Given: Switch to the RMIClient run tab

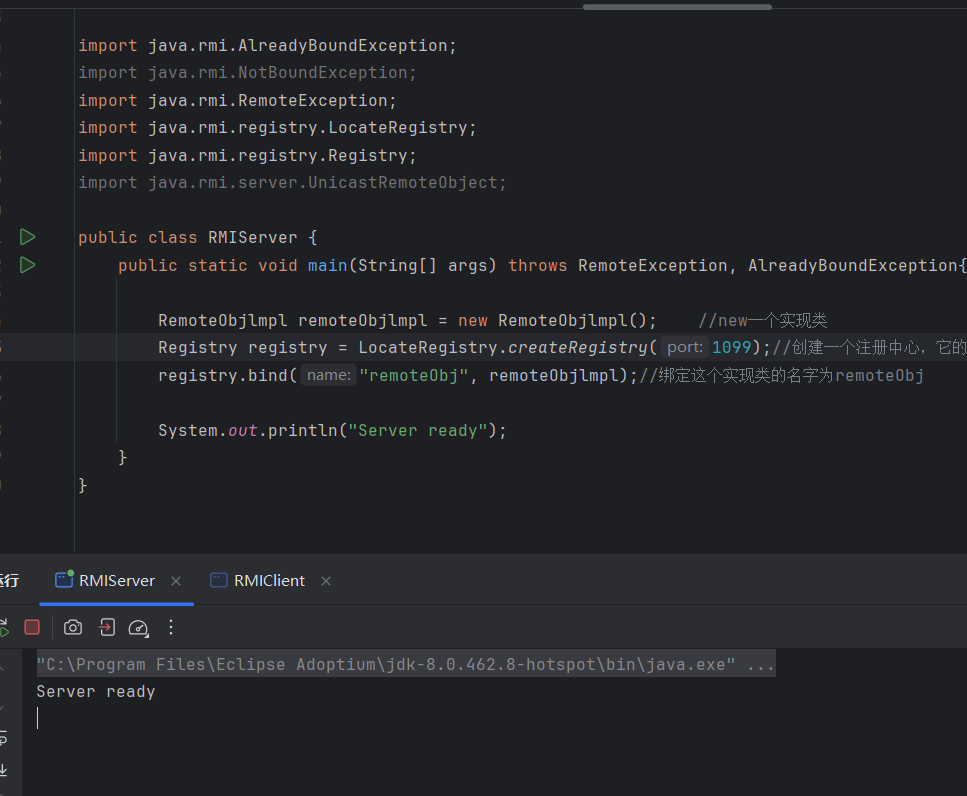Looking at the screenshot, I should point(268,581).
